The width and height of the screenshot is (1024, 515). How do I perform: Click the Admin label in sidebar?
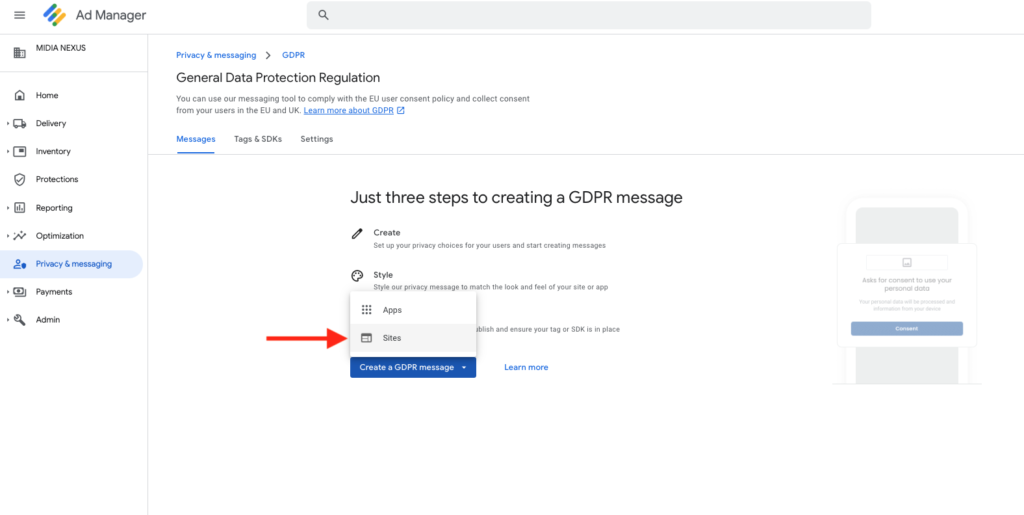48,320
